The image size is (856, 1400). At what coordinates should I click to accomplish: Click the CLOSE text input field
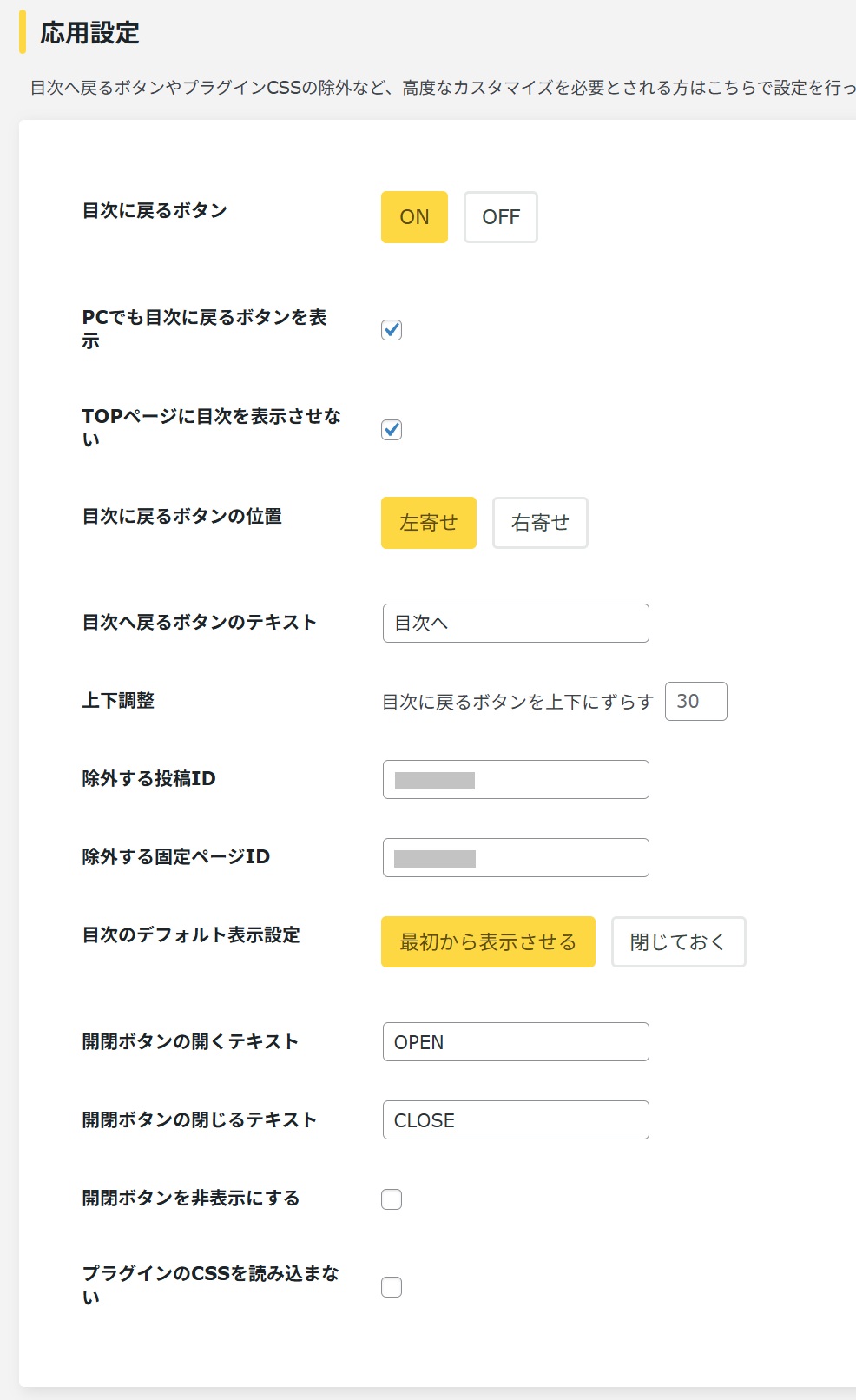pyautogui.click(x=516, y=1119)
